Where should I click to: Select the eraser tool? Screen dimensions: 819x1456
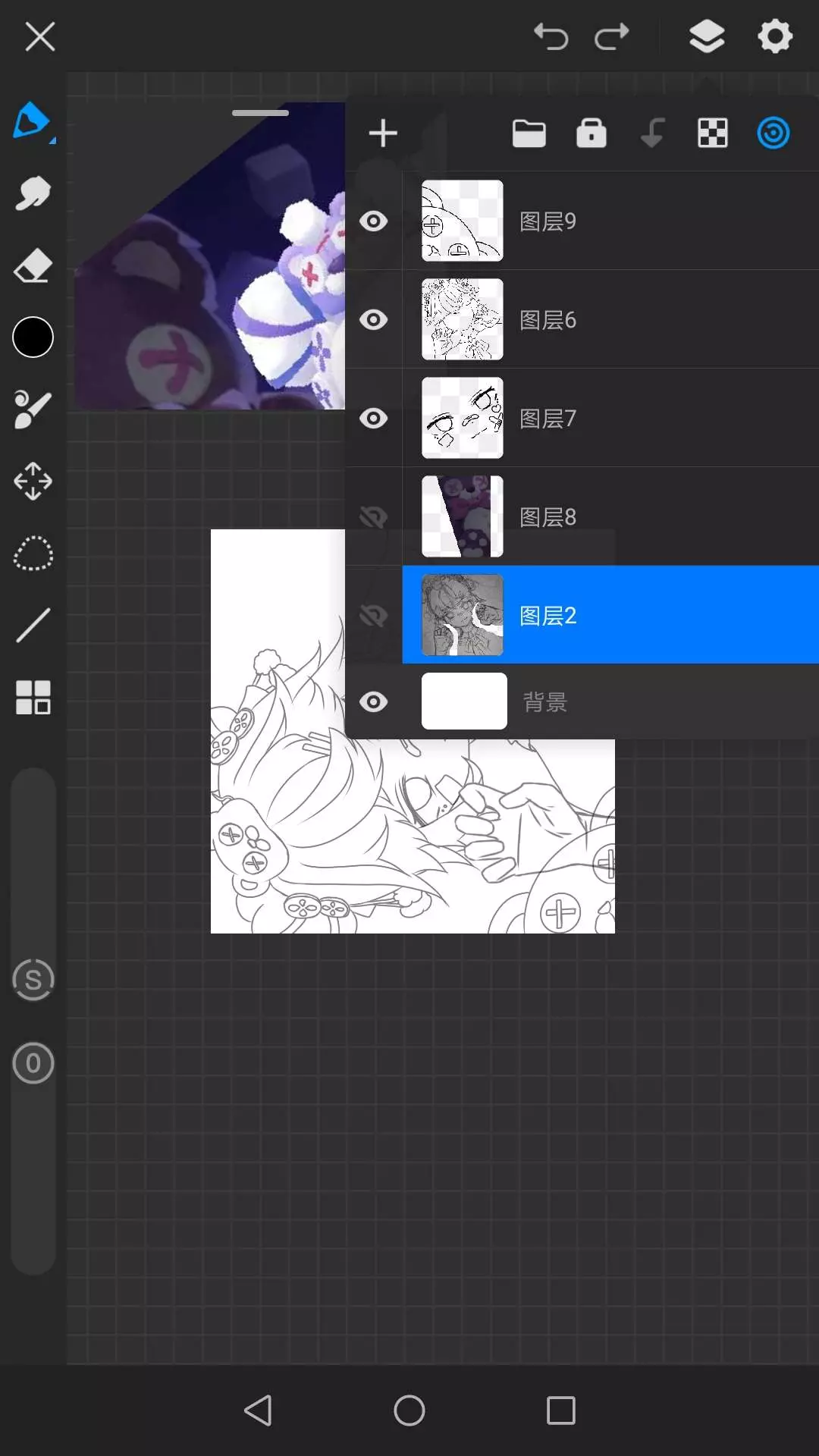click(x=33, y=265)
